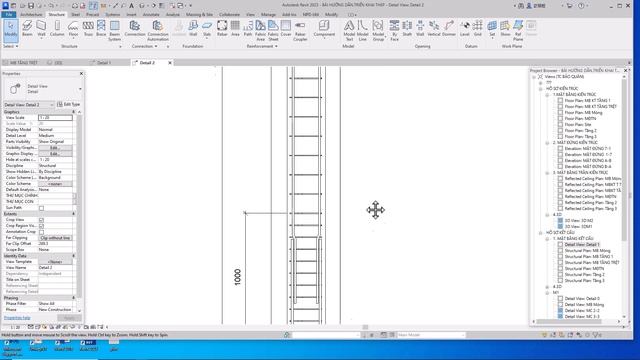Toggle the Sun Path checkbox

tap(41, 208)
